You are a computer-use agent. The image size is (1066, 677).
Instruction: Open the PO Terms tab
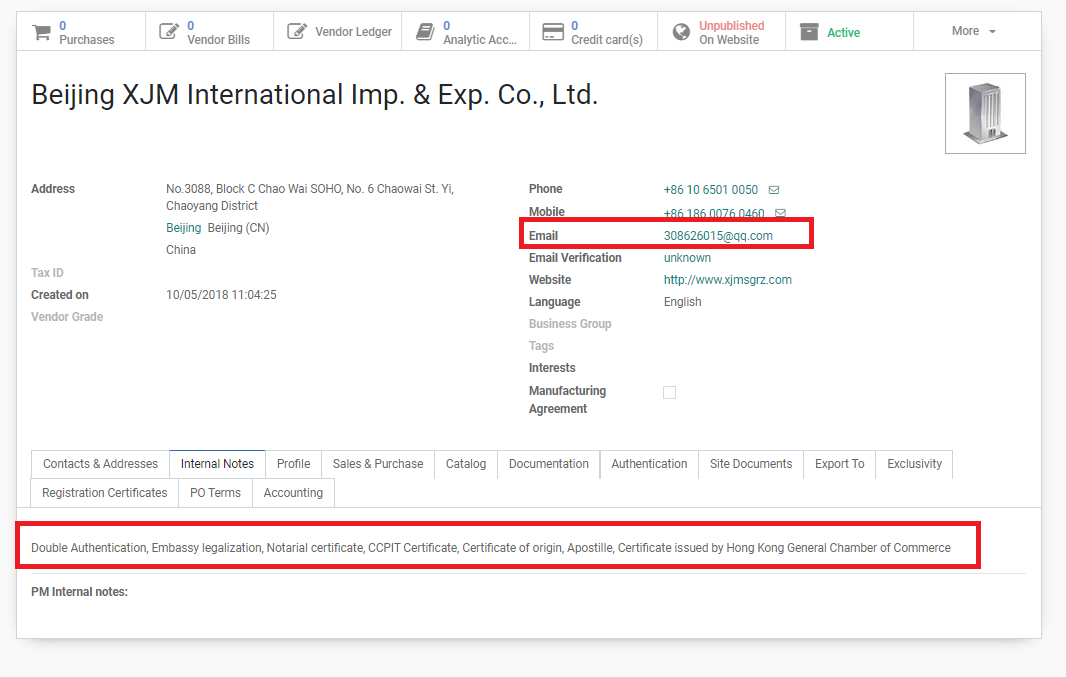click(216, 493)
